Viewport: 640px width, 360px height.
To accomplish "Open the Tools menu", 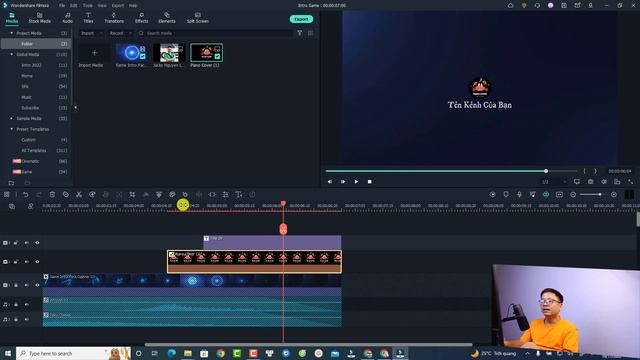I will pos(87,6).
